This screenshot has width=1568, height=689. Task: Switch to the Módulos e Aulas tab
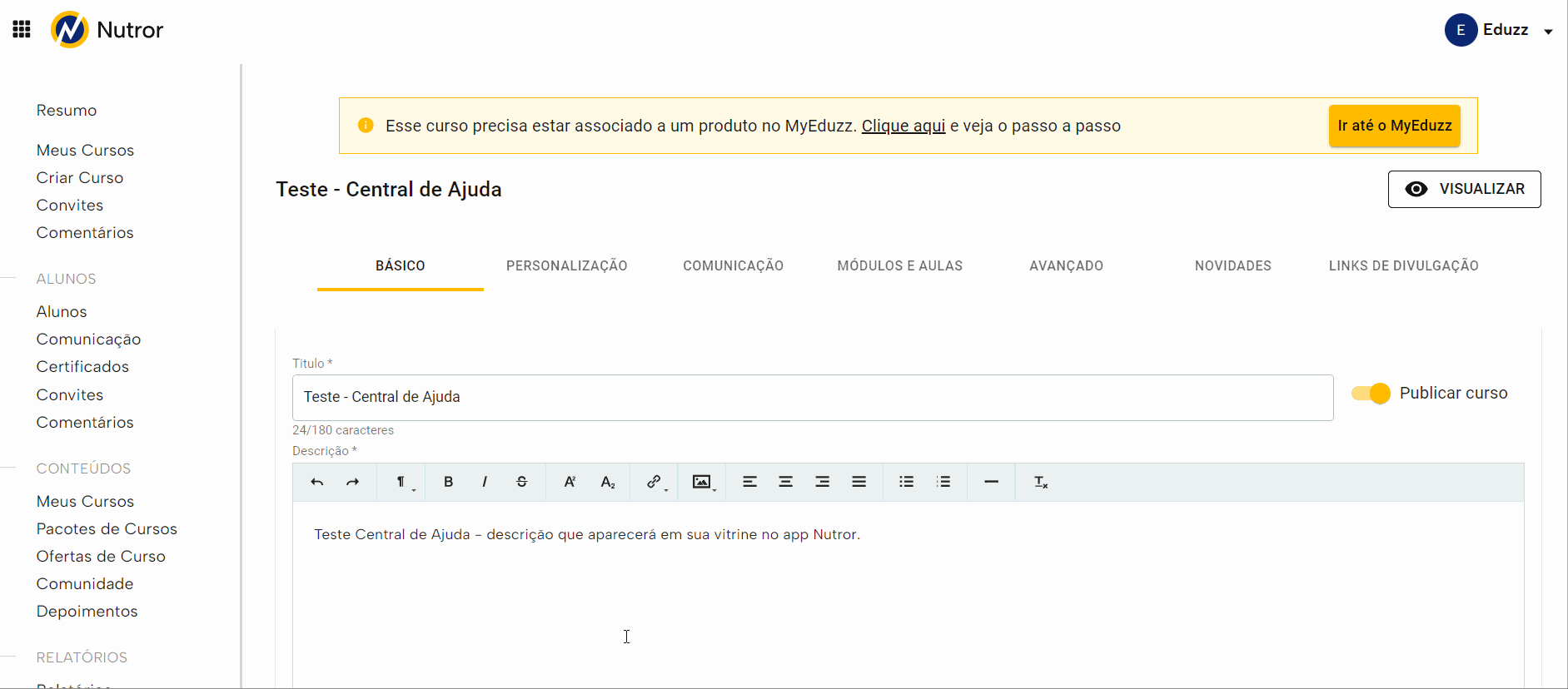[x=899, y=266]
